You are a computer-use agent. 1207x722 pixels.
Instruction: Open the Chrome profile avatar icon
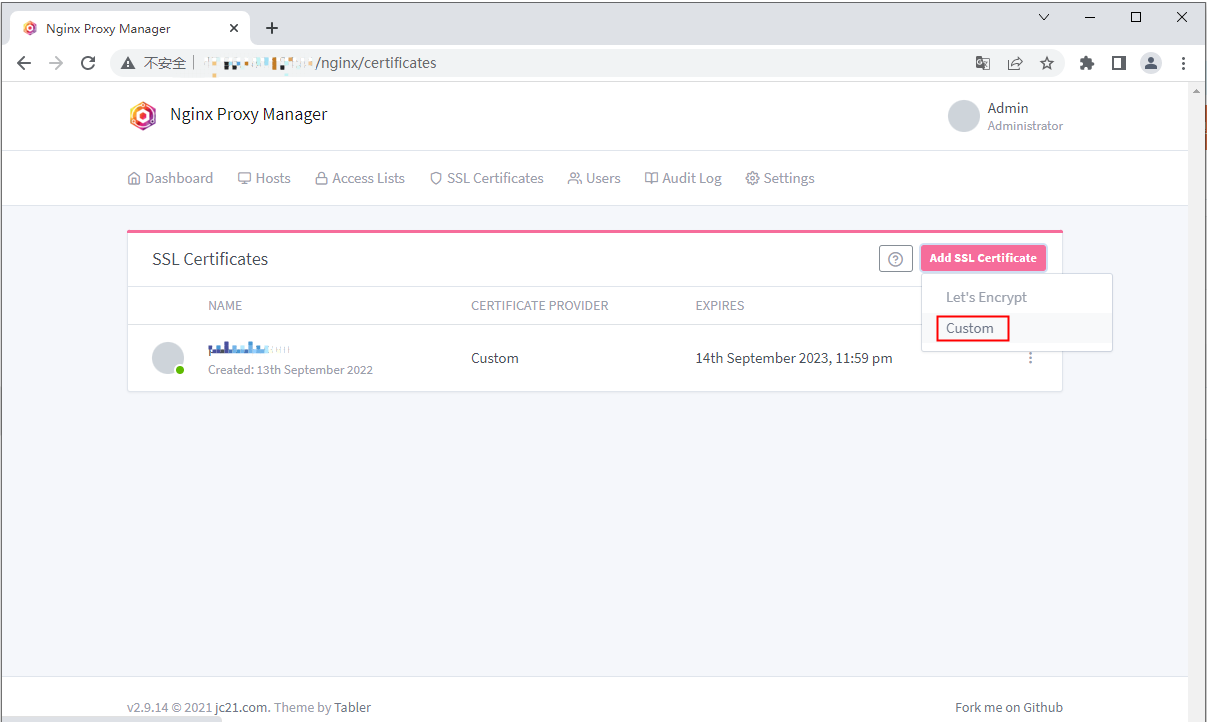1151,63
